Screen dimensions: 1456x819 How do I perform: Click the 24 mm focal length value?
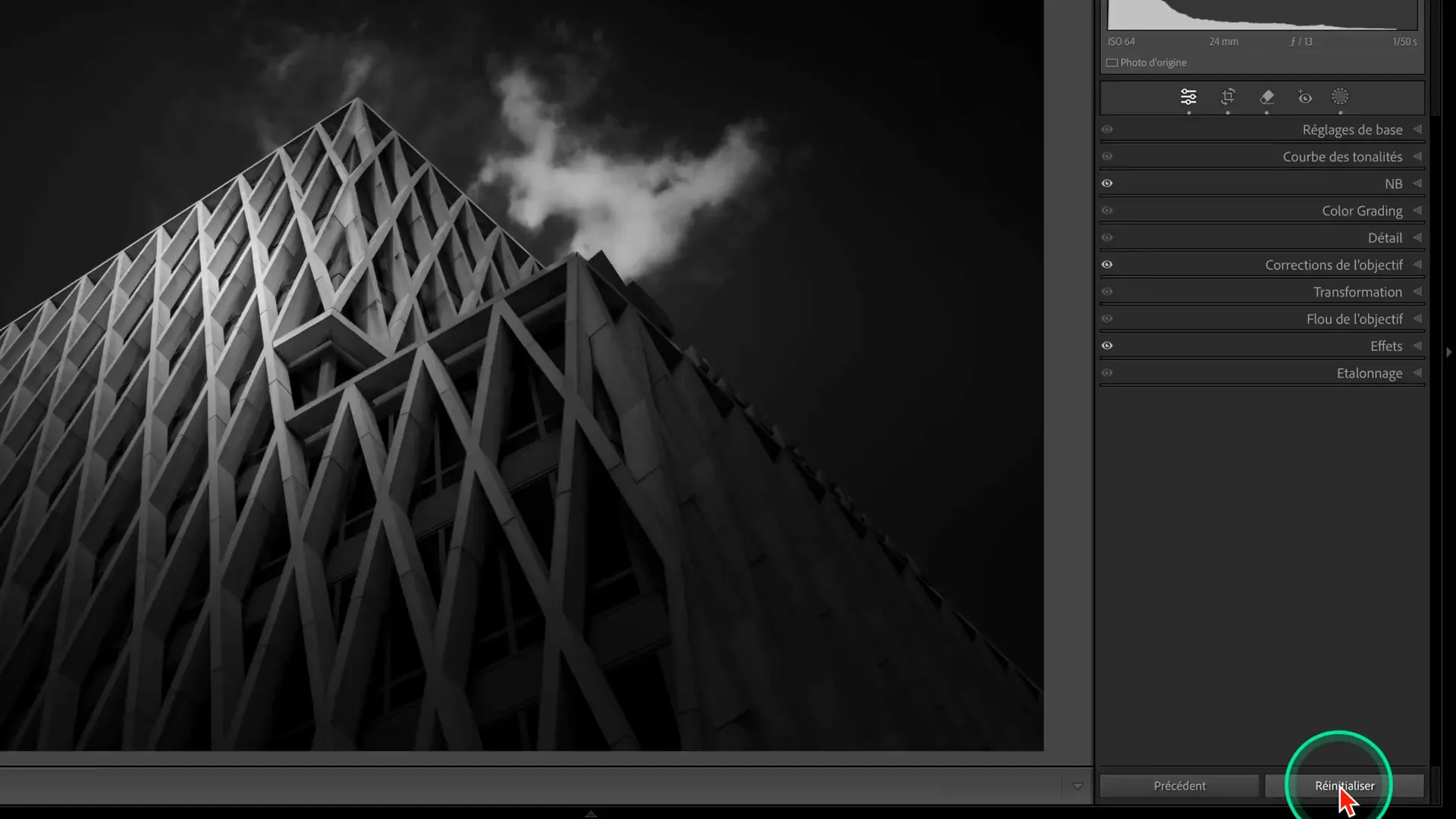pos(1223,42)
